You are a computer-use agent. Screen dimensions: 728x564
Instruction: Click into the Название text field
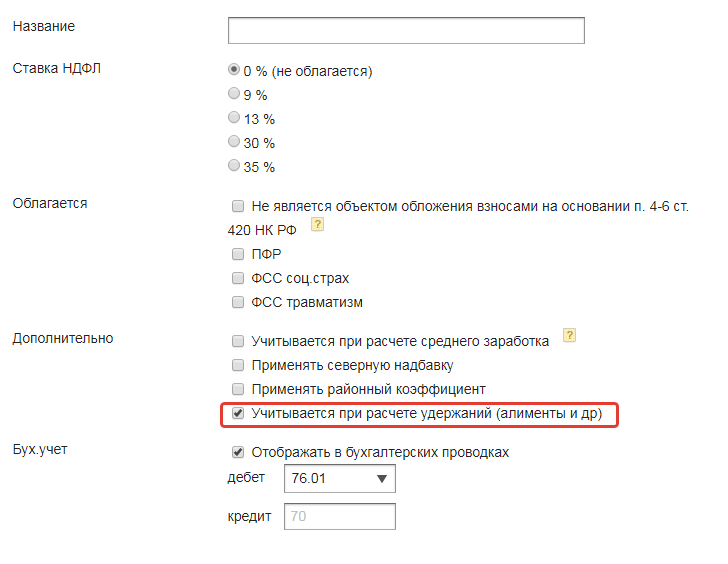405,31
